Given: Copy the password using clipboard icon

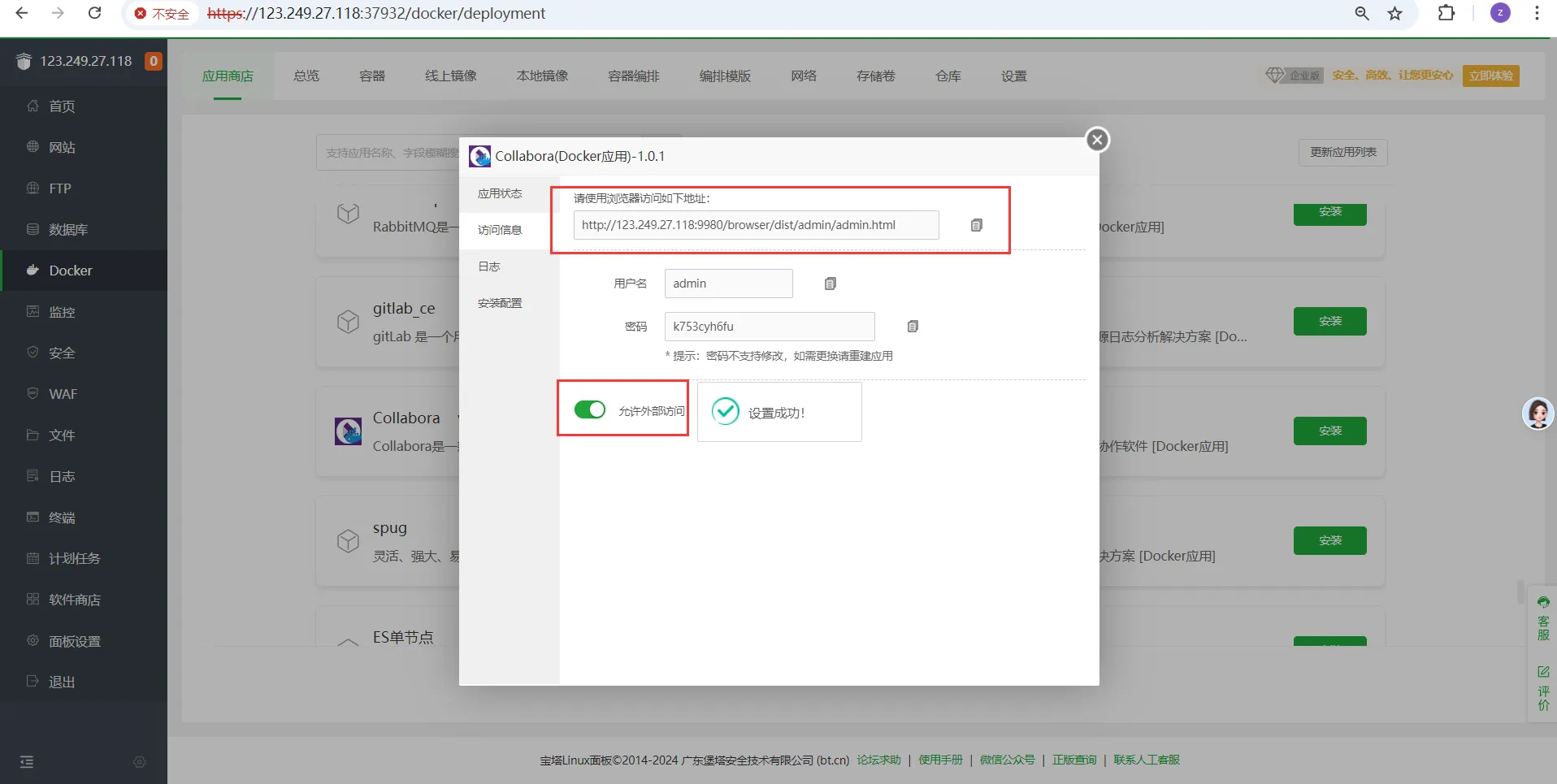Looking at the screenshot, I should click(x=913, y=327).
